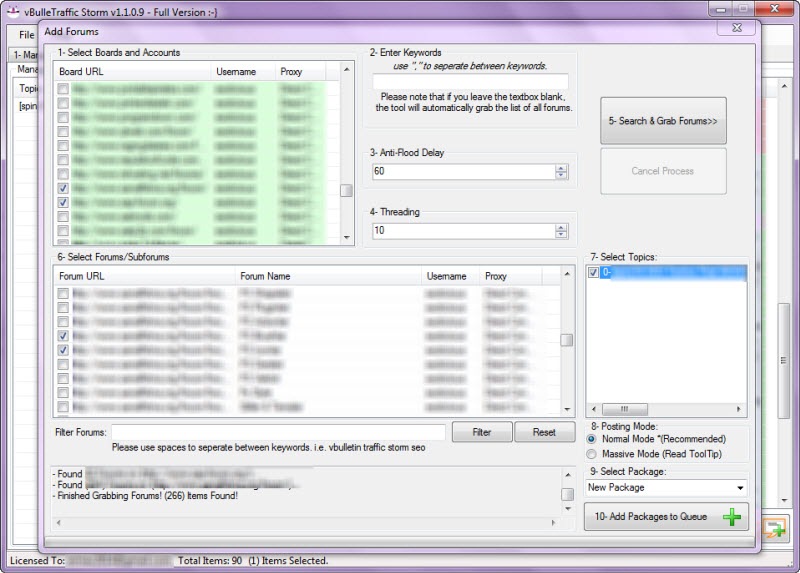Open the File menu
The height and width of the screenshot is (573, 800).
coord(26,35)
